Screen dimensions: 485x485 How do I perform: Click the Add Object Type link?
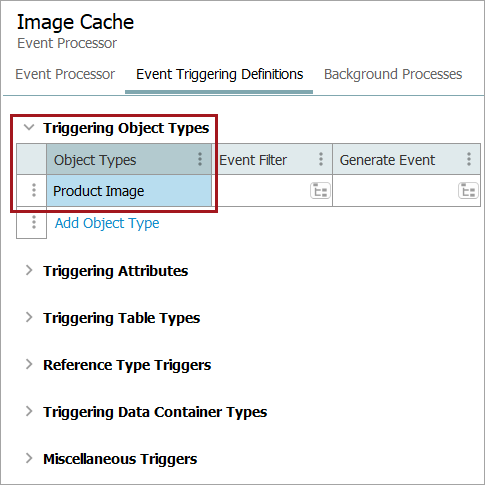pyautogui.click(x=107, y=223)
